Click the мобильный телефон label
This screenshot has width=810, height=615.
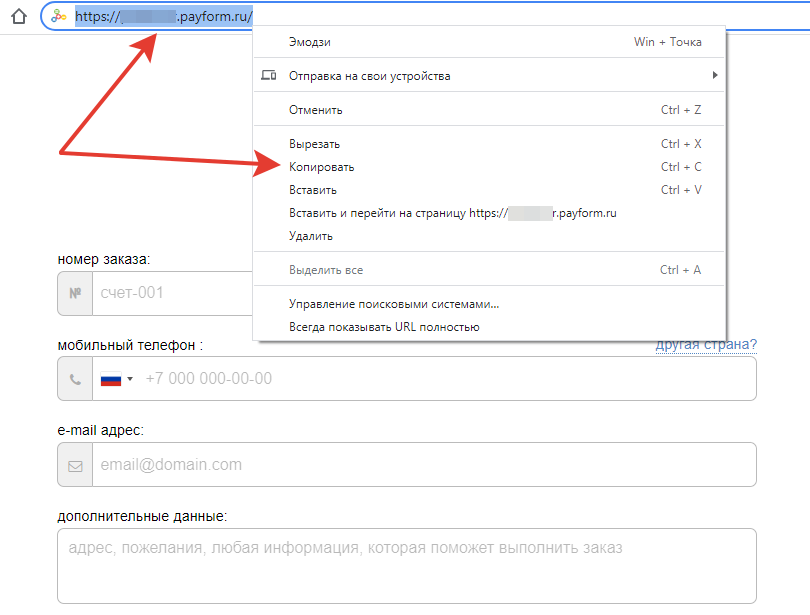(x=130, y=345)
